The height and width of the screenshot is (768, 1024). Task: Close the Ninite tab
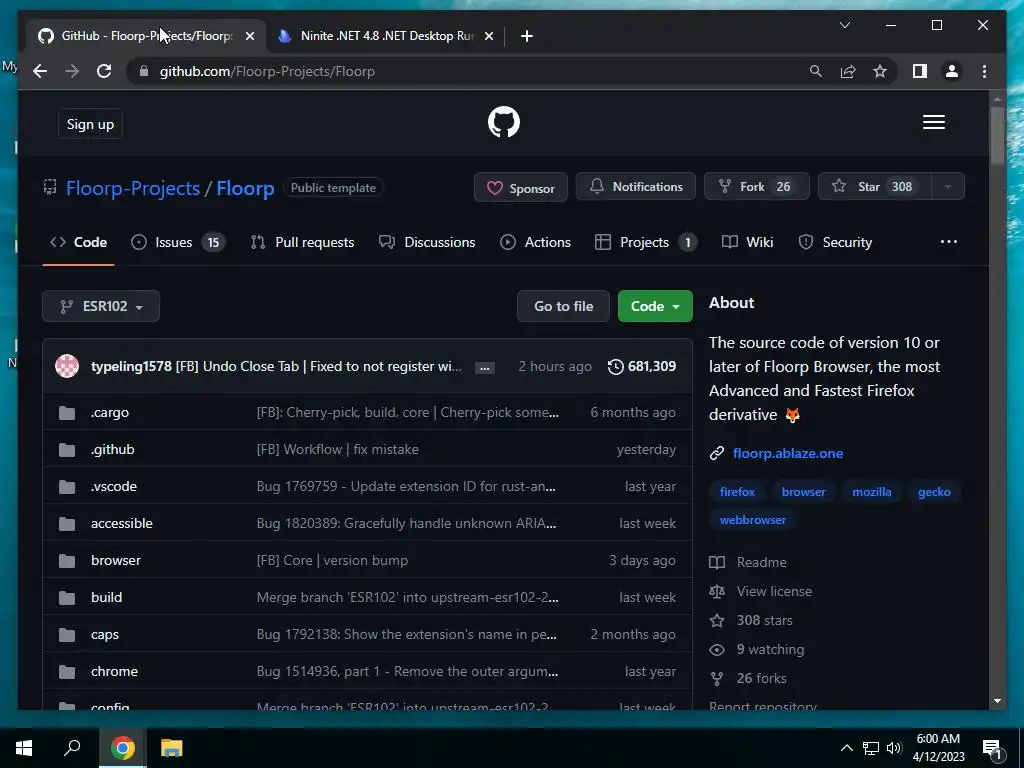tap(488, 36)
